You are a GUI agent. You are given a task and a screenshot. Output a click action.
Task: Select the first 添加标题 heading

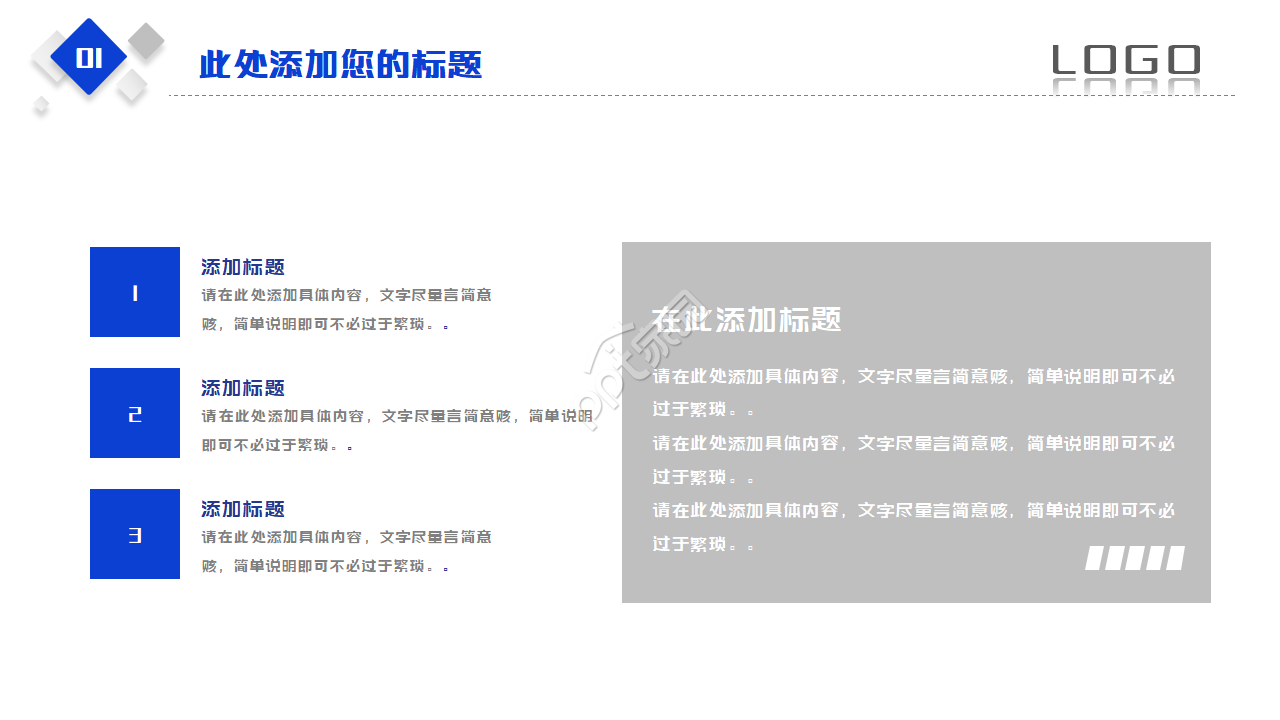(x=242, y=267)
